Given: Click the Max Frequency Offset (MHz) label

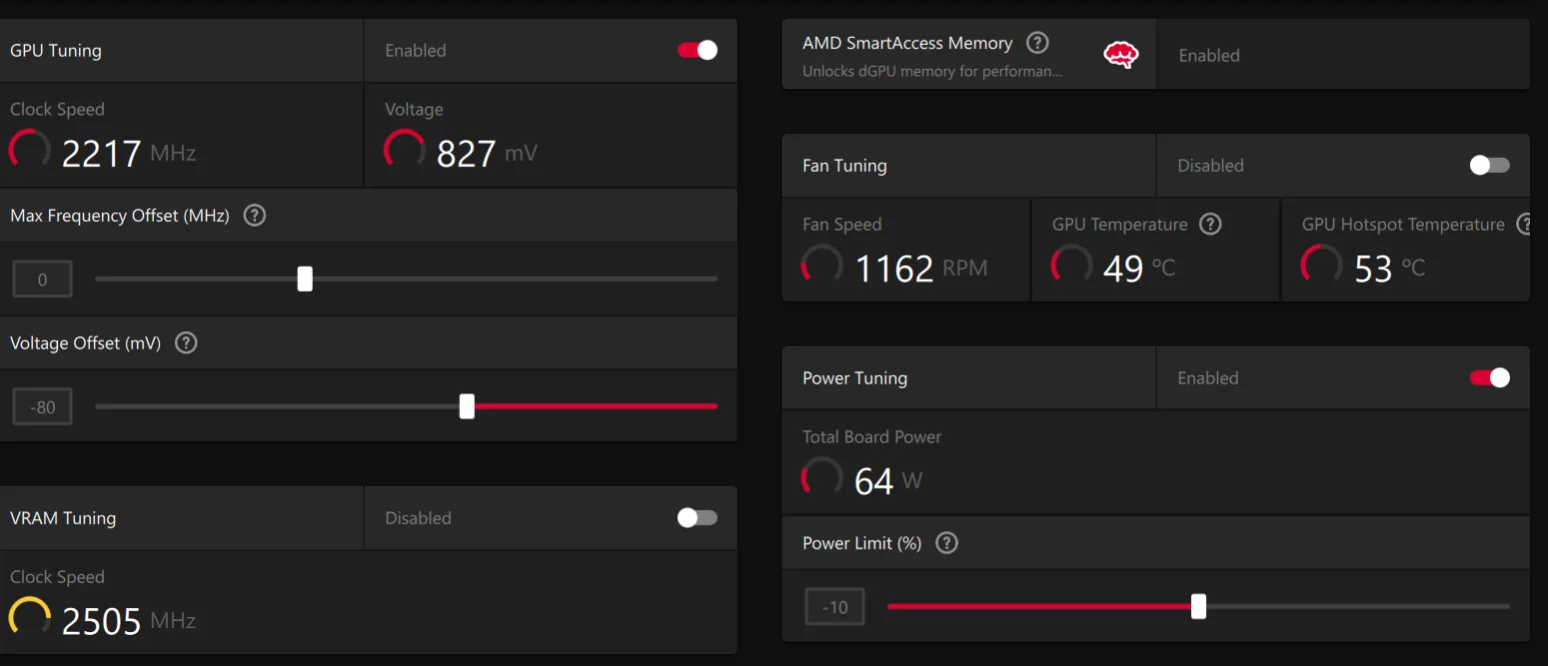Looking at the screenshot, I should point(120,216).
